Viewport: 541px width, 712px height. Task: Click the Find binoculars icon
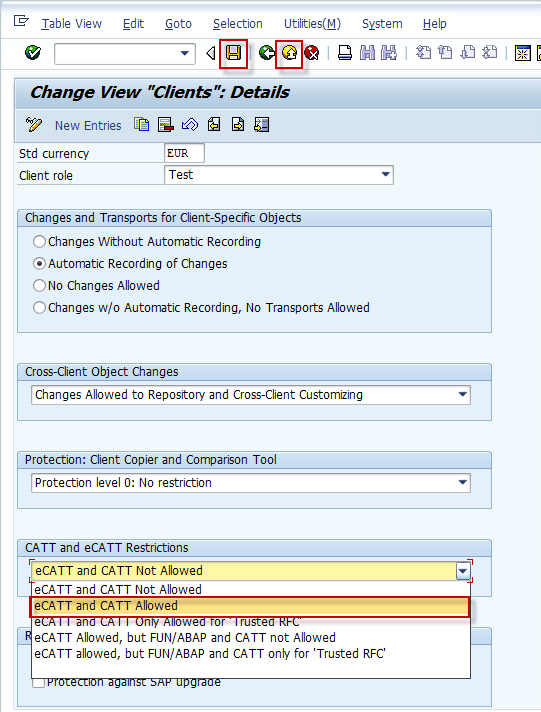point(367,54)
